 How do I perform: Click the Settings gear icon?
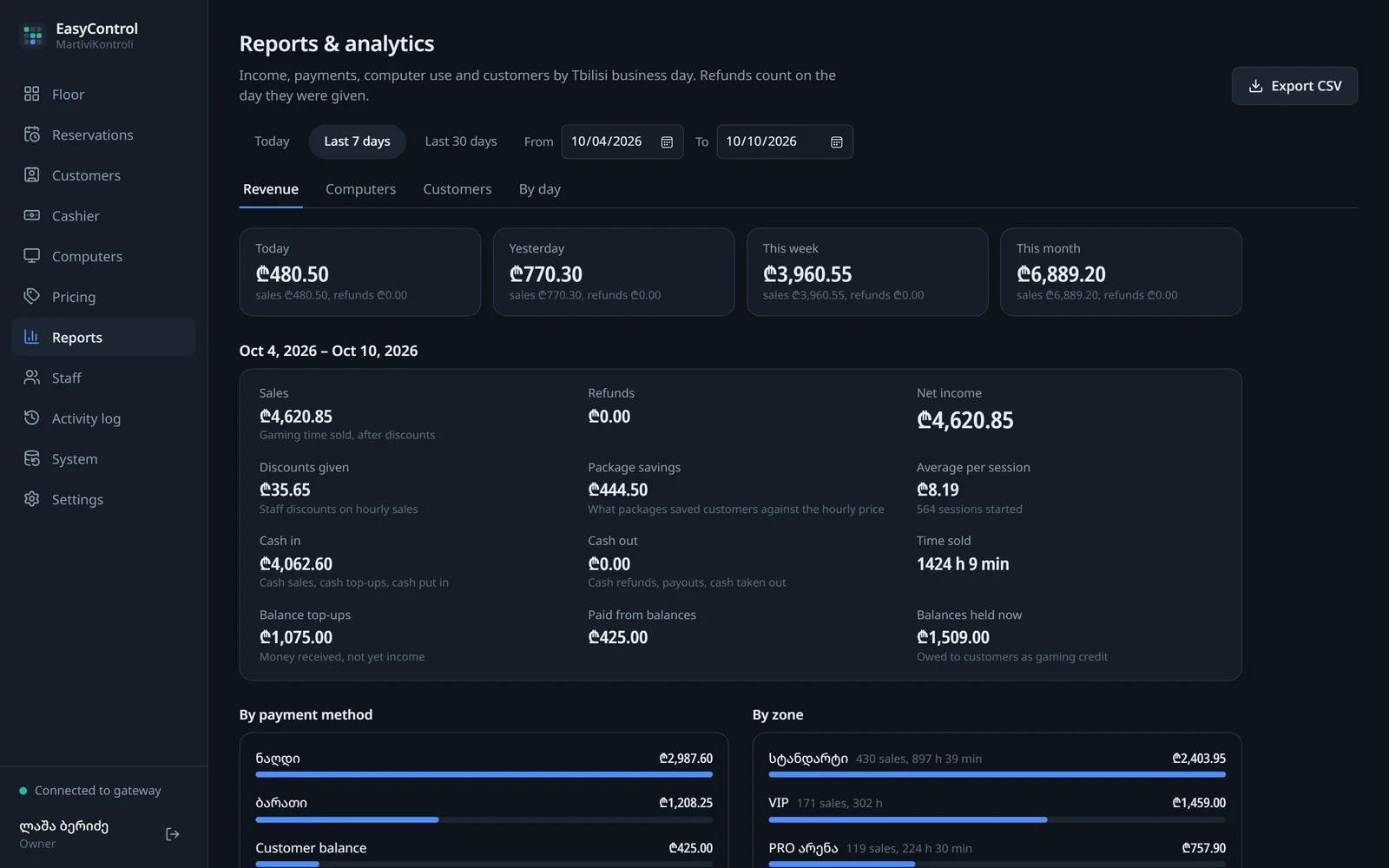32,499
